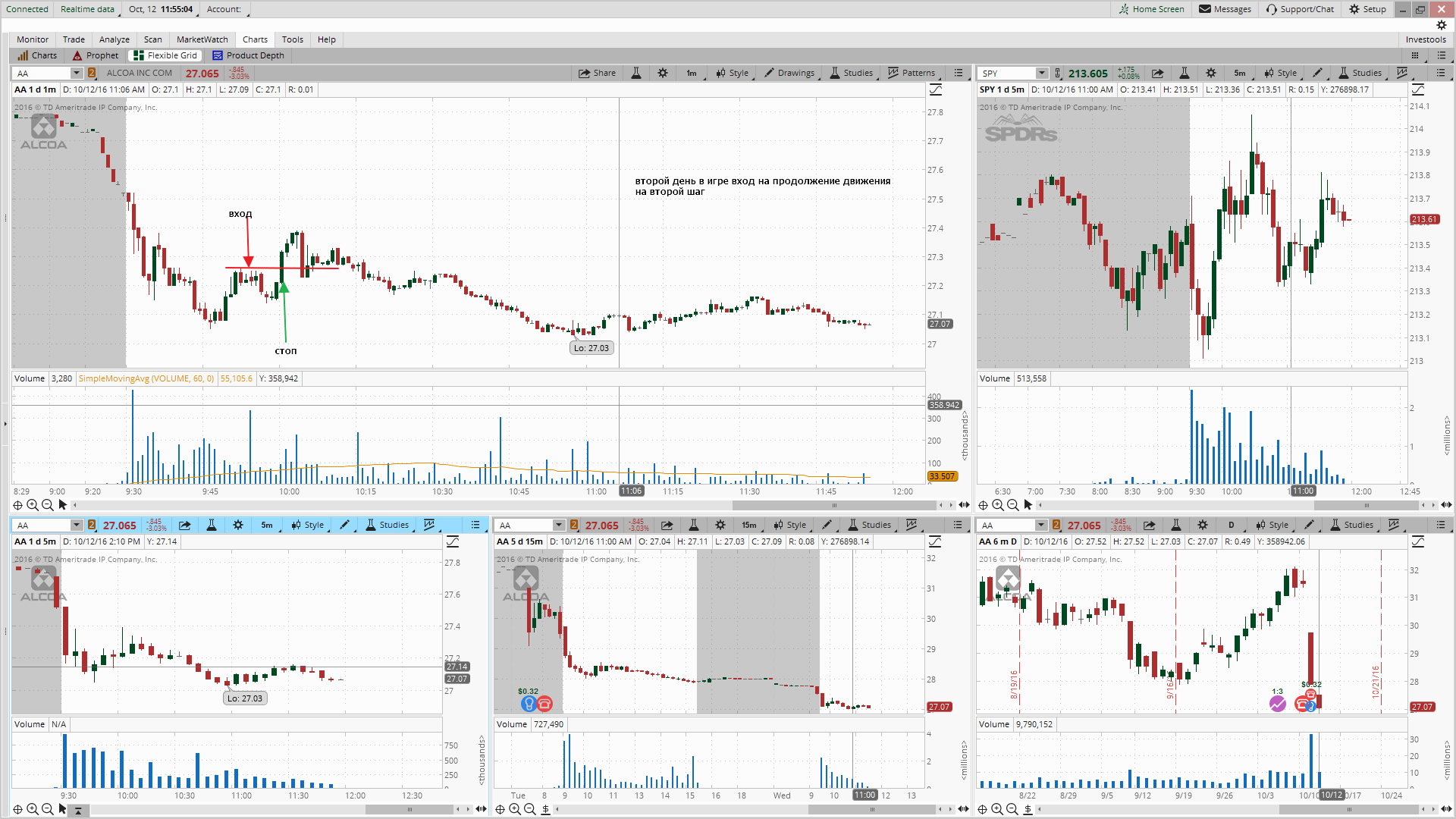Toggle log scale icon on SPY chart
The image size is (1456, 819).
1418,89
